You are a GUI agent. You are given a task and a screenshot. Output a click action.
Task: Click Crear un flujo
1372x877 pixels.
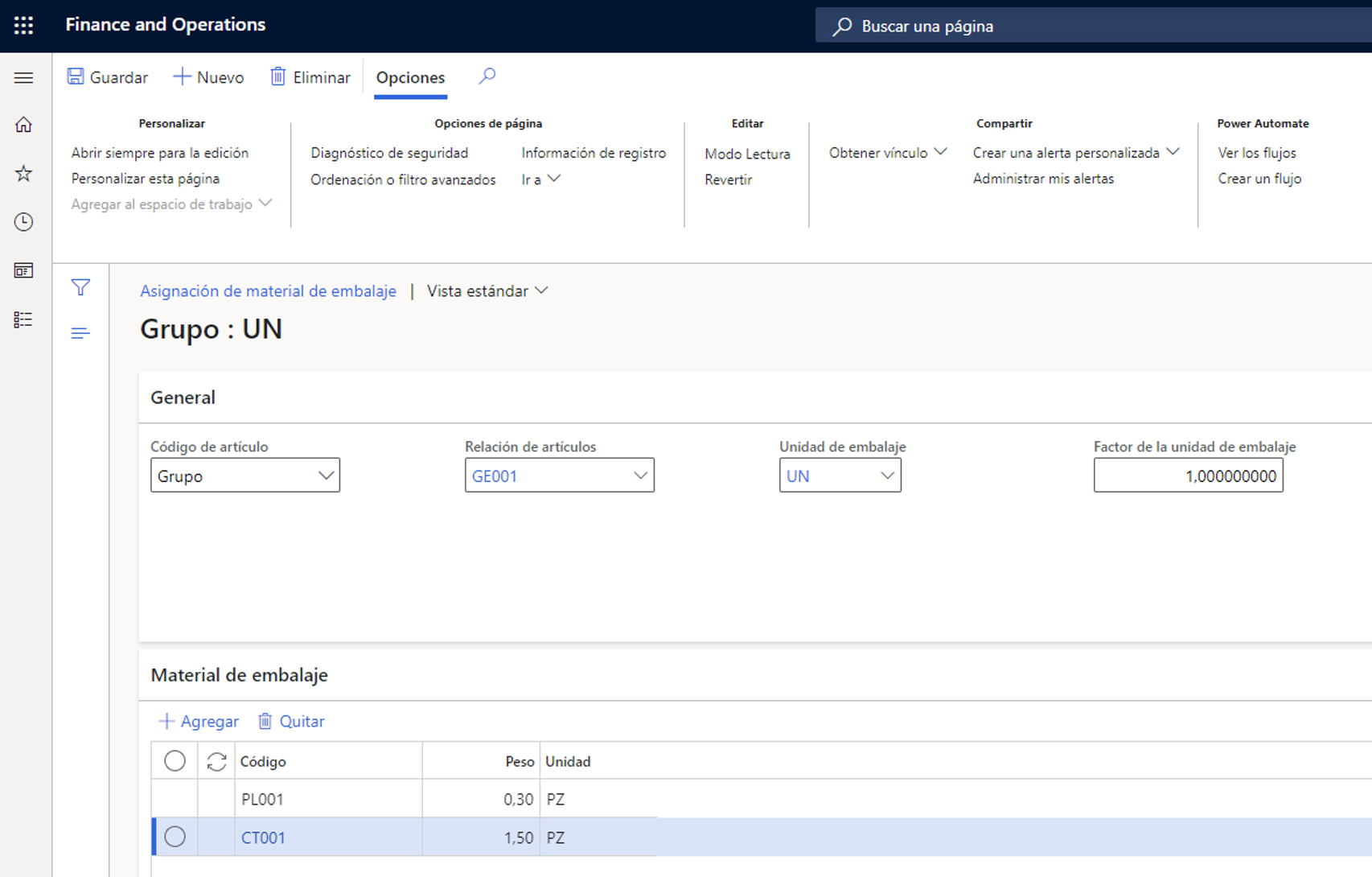[1259, 178]
